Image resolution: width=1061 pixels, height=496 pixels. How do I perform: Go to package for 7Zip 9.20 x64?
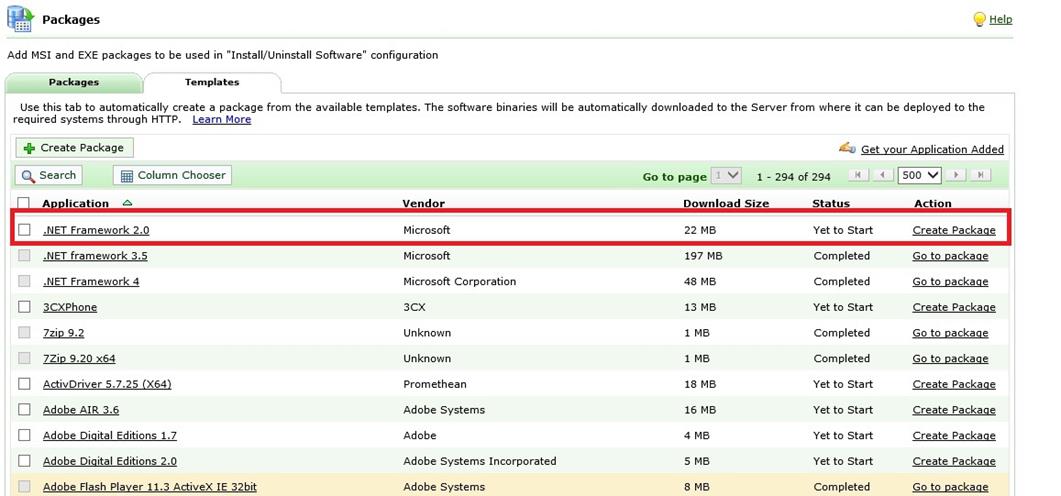tap(950, 359)
